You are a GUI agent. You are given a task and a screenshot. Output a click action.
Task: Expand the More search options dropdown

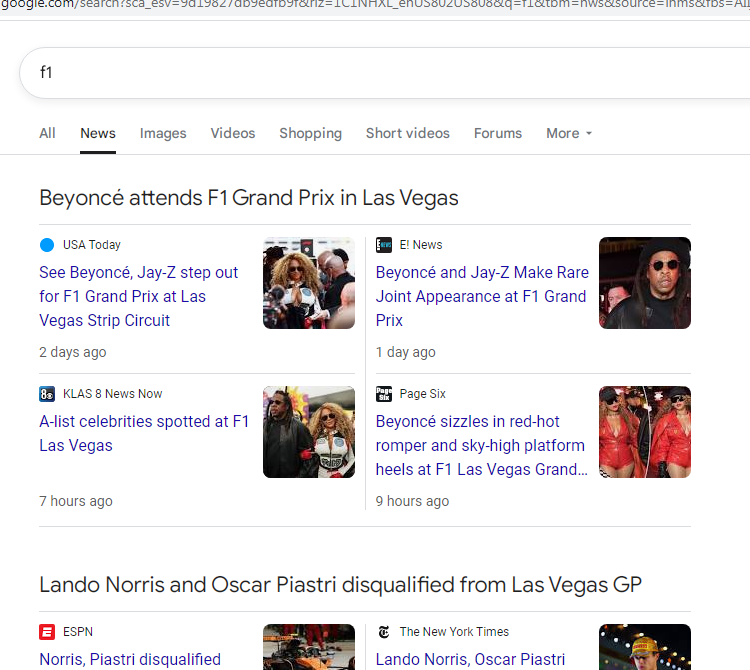(569, 133)
